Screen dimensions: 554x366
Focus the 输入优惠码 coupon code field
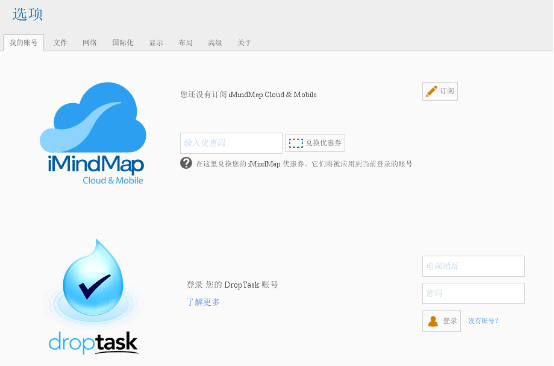[231, 143]
